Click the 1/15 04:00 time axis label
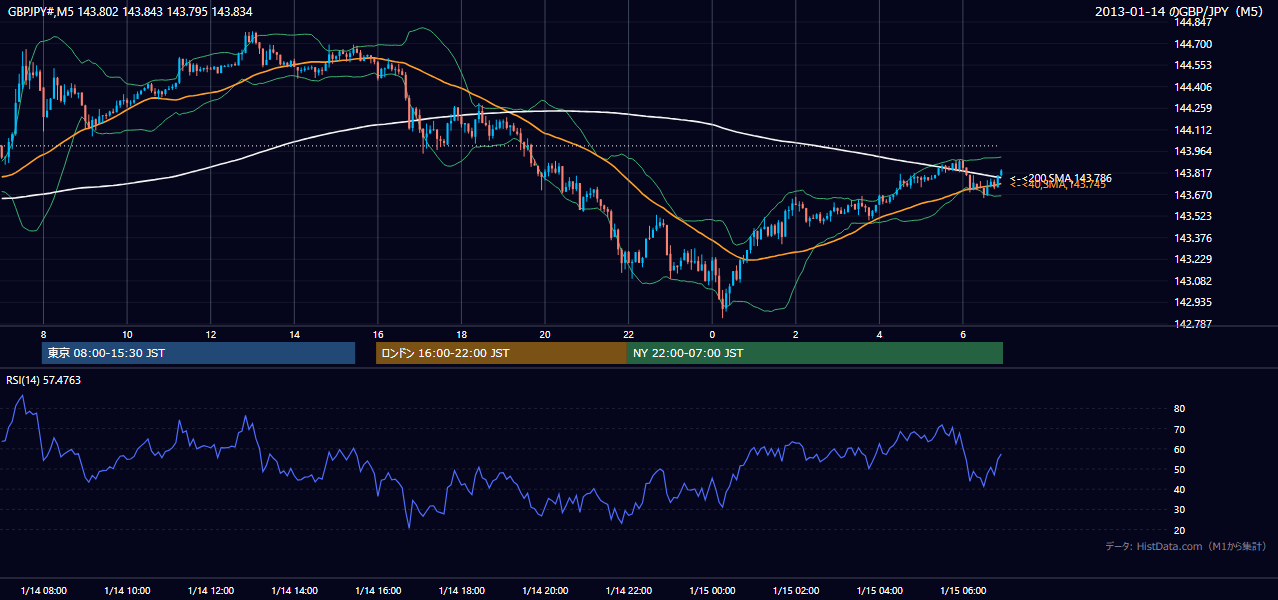Viewport: 1278px width, 600px height. (x=880, y=591)
